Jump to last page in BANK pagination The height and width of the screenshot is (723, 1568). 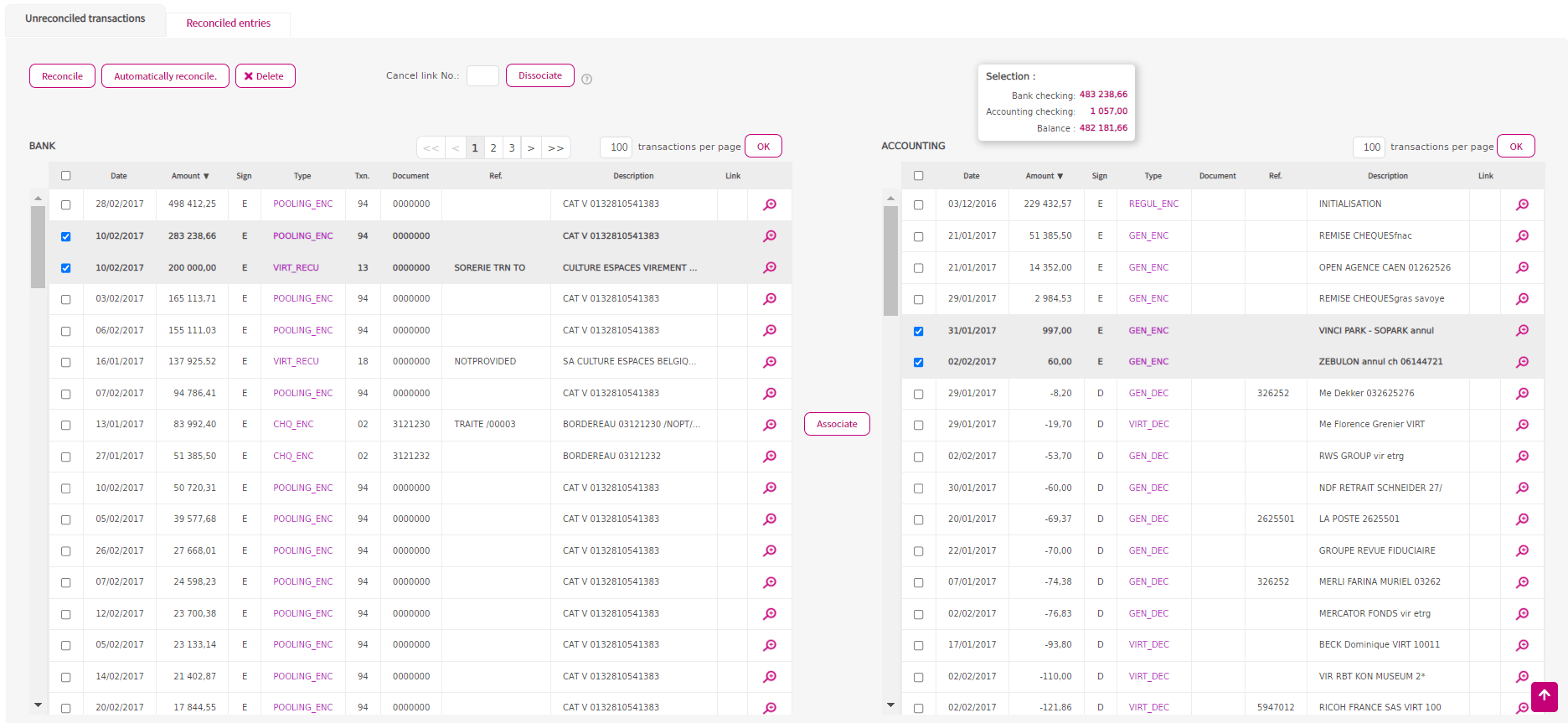556,147
